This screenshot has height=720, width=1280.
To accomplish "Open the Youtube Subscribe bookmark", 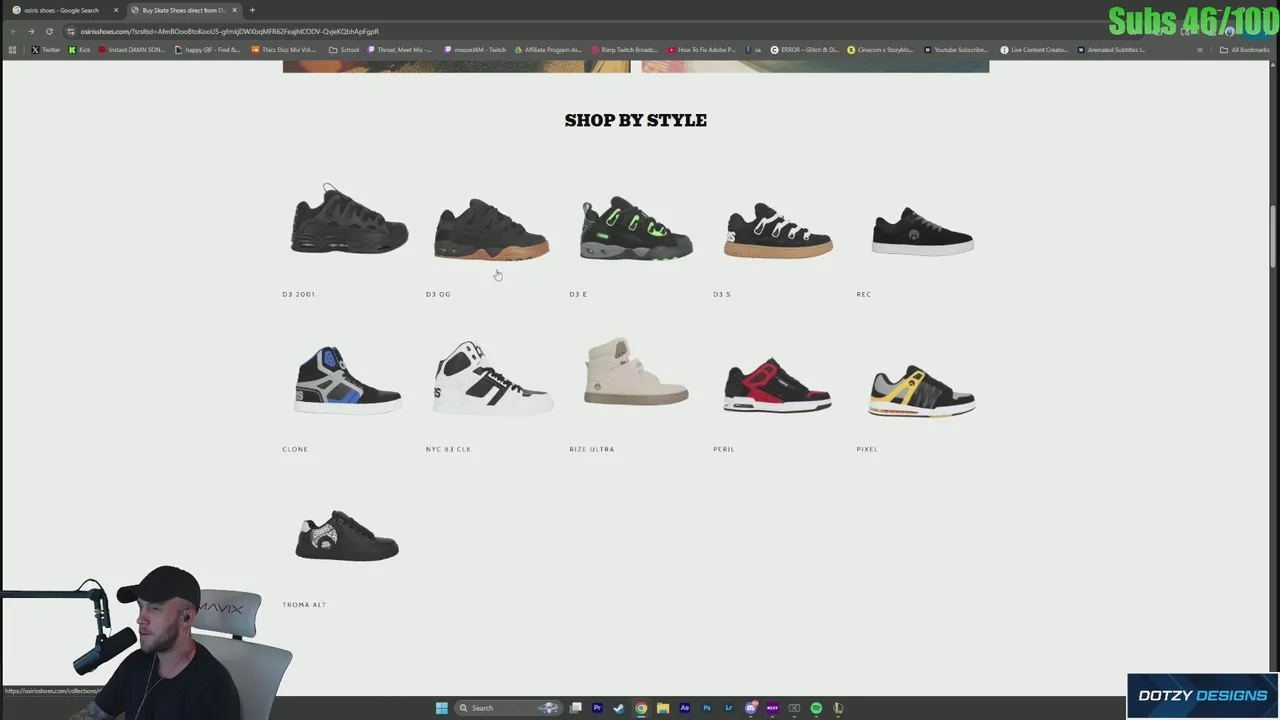I will 956,49.
